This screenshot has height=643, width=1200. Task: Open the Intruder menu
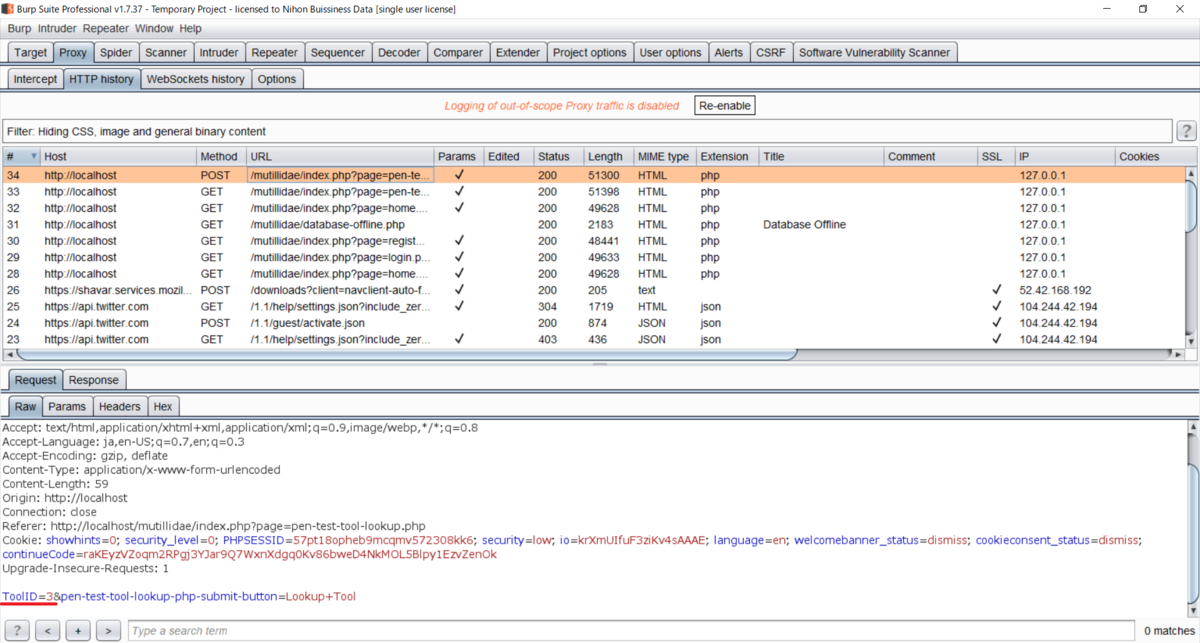(x=57, y=29)
